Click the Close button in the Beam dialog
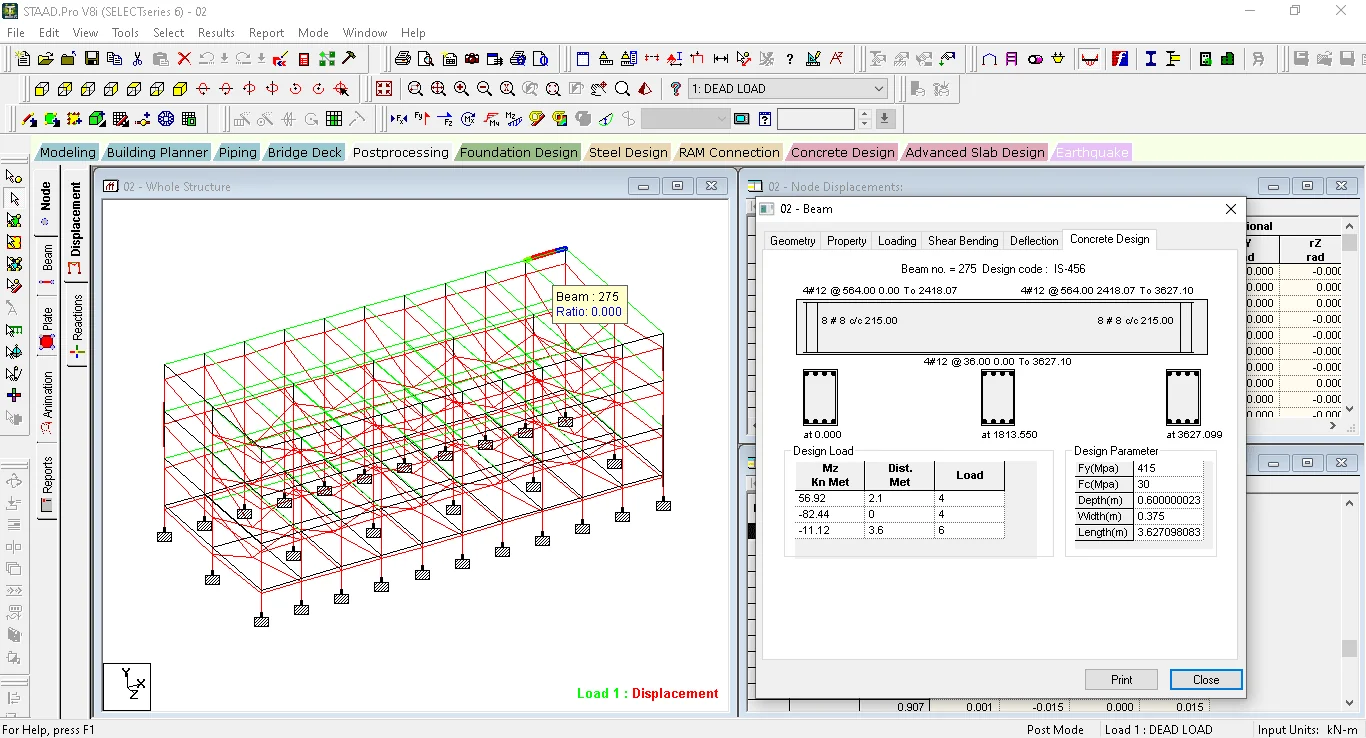This screenshot has height=738, width=1366. point(1206,680)
